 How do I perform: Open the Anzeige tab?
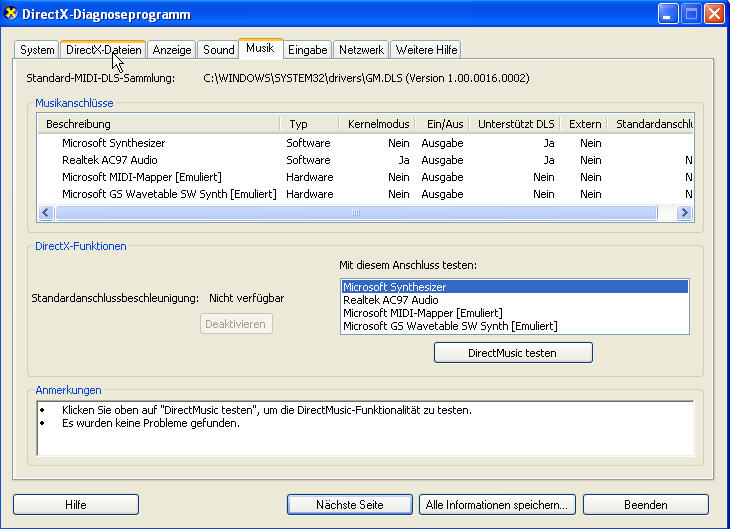(172, 49)
